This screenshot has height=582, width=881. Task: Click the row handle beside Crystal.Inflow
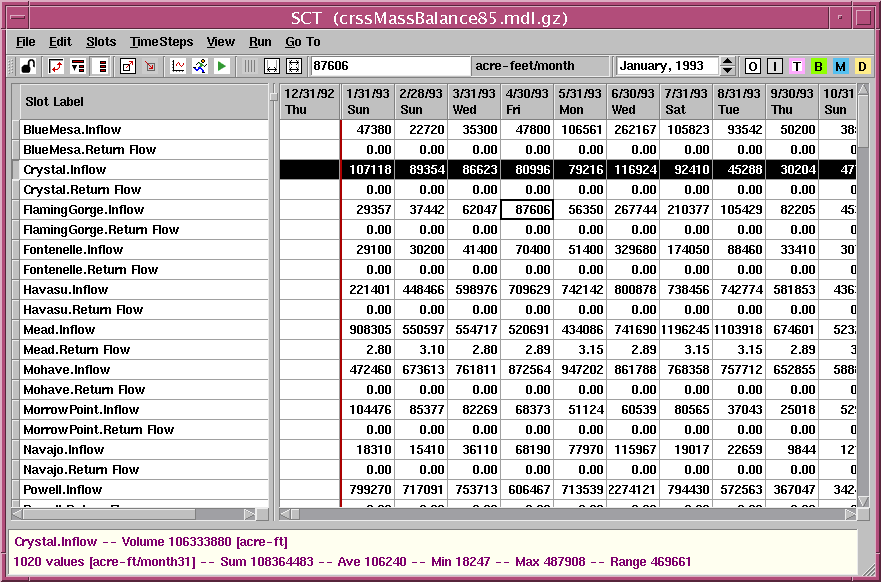click(x=16, y=170)
